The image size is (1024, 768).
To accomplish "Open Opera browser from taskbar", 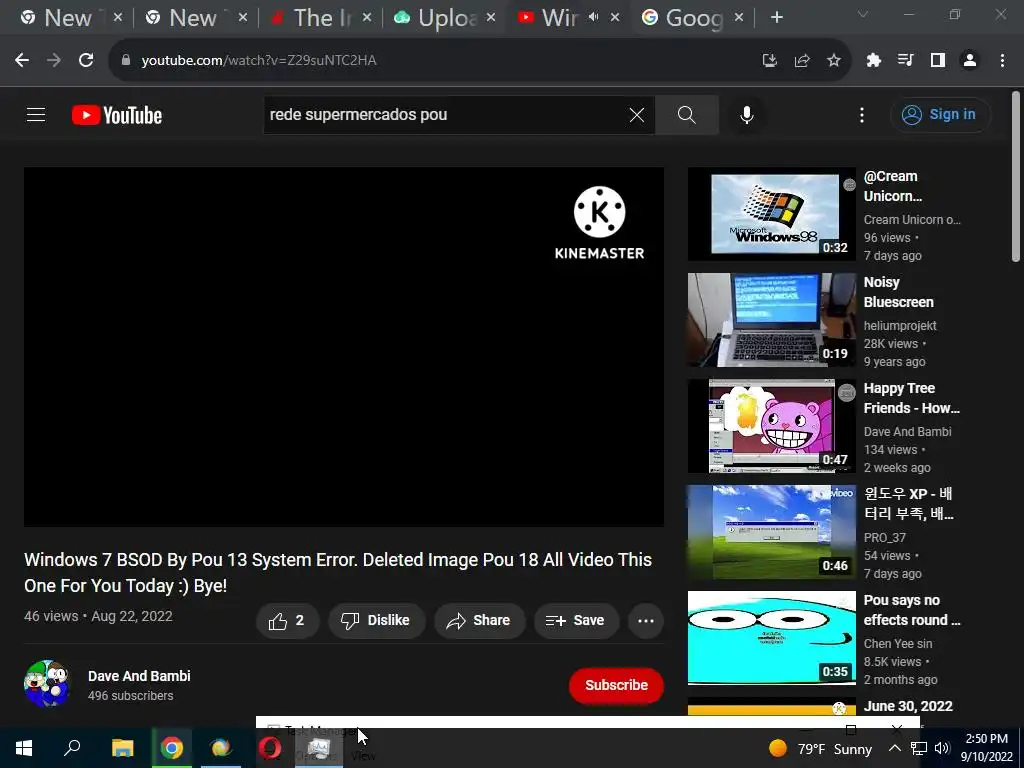I will coord(269,748).
